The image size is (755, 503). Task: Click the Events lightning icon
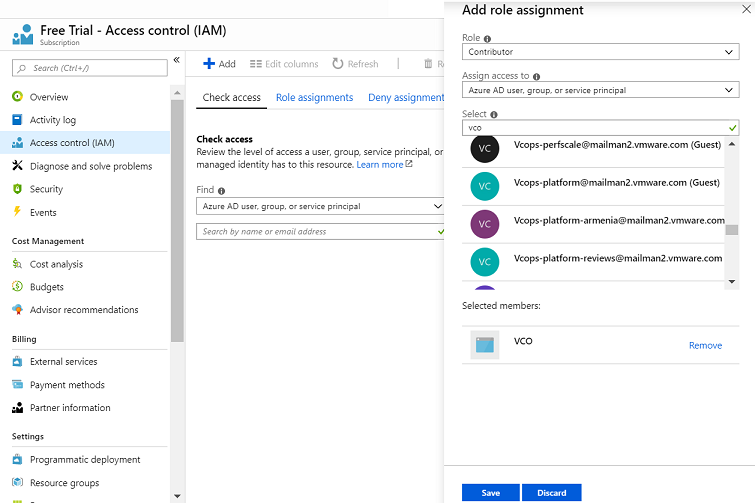coord(17,212)
